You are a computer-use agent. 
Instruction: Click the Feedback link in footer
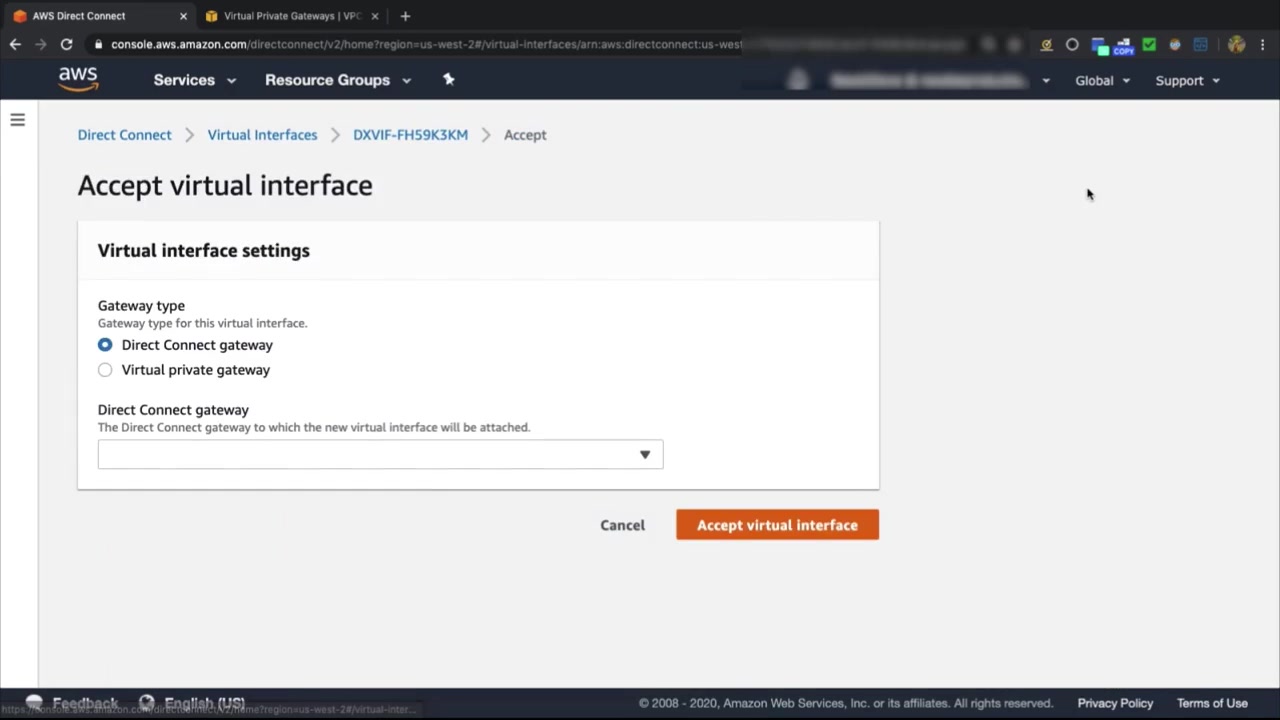pos(85,703)
